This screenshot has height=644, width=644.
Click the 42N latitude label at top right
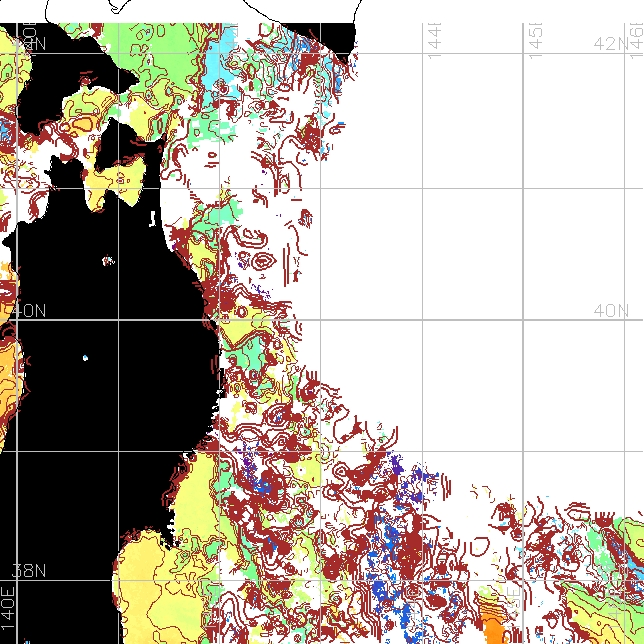(611, 44)
